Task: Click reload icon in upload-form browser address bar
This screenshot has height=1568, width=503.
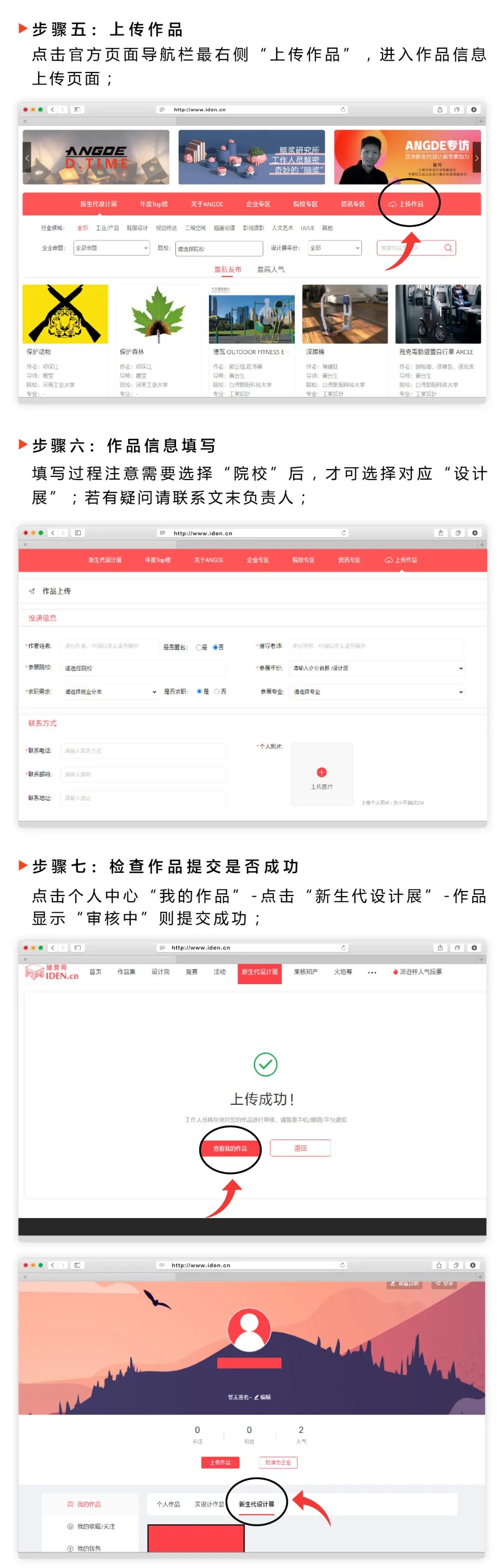Action: [x=344, y=533]
